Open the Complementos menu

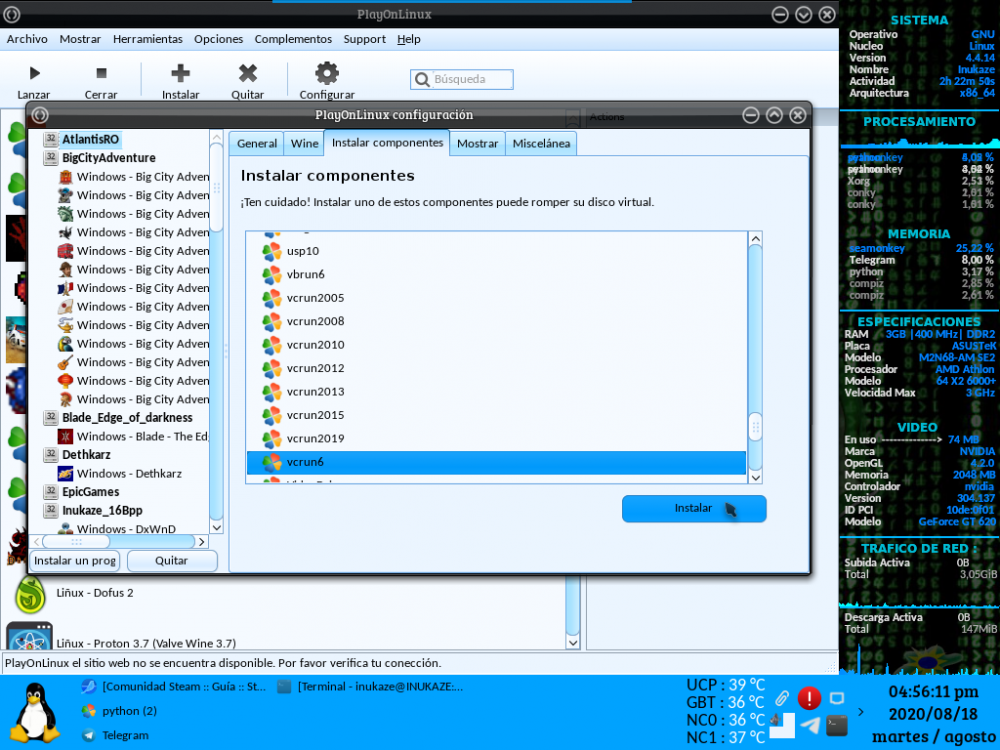pyautogui.click(x=293, y=39)
